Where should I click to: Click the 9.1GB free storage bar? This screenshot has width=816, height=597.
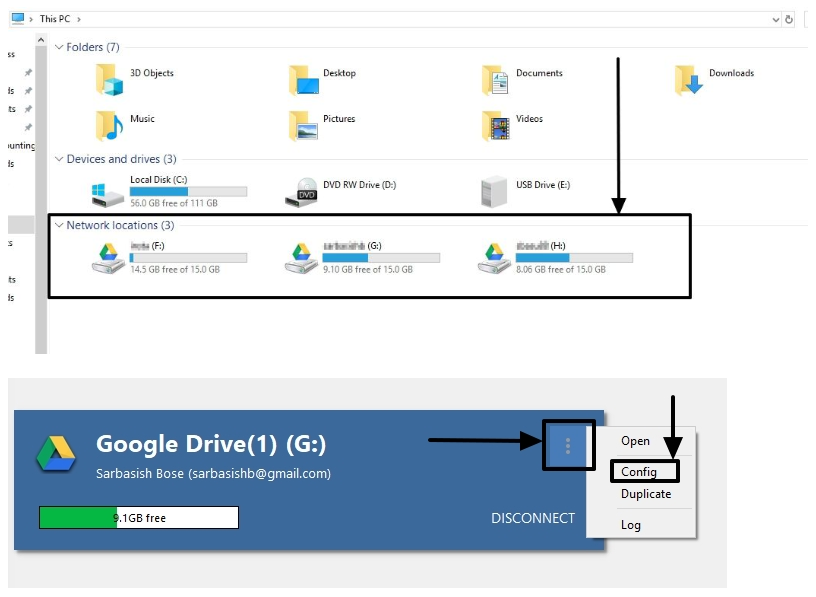139,517
